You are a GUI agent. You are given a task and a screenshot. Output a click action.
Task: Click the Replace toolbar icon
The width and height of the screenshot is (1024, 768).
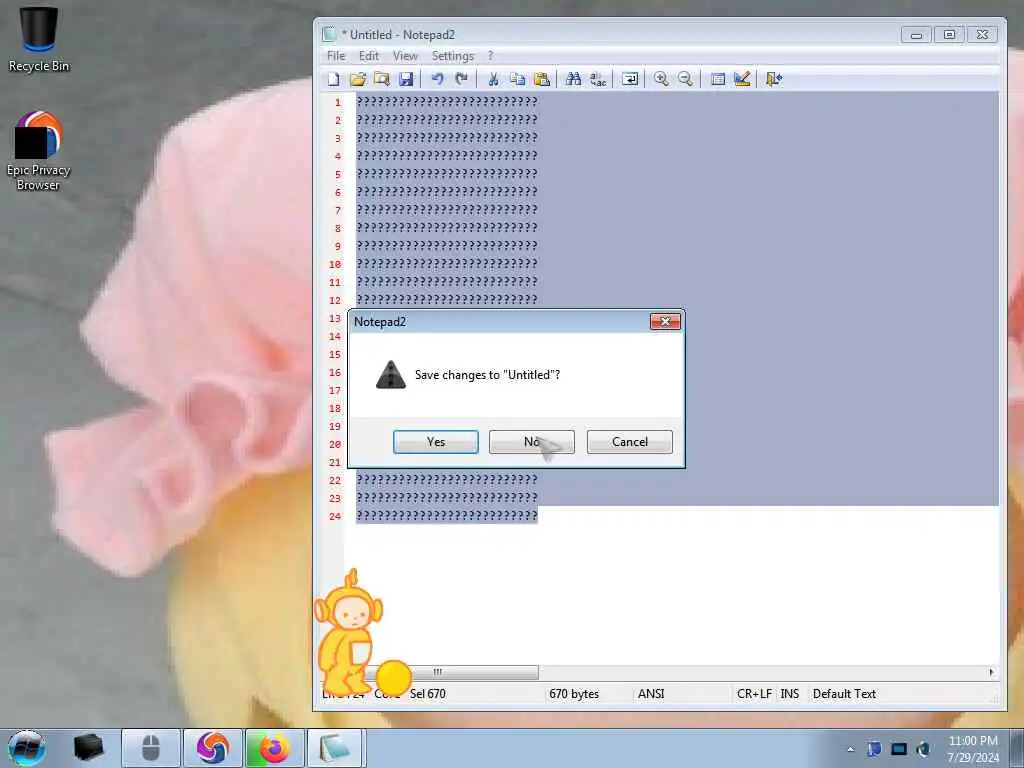[x=598, y=79]
